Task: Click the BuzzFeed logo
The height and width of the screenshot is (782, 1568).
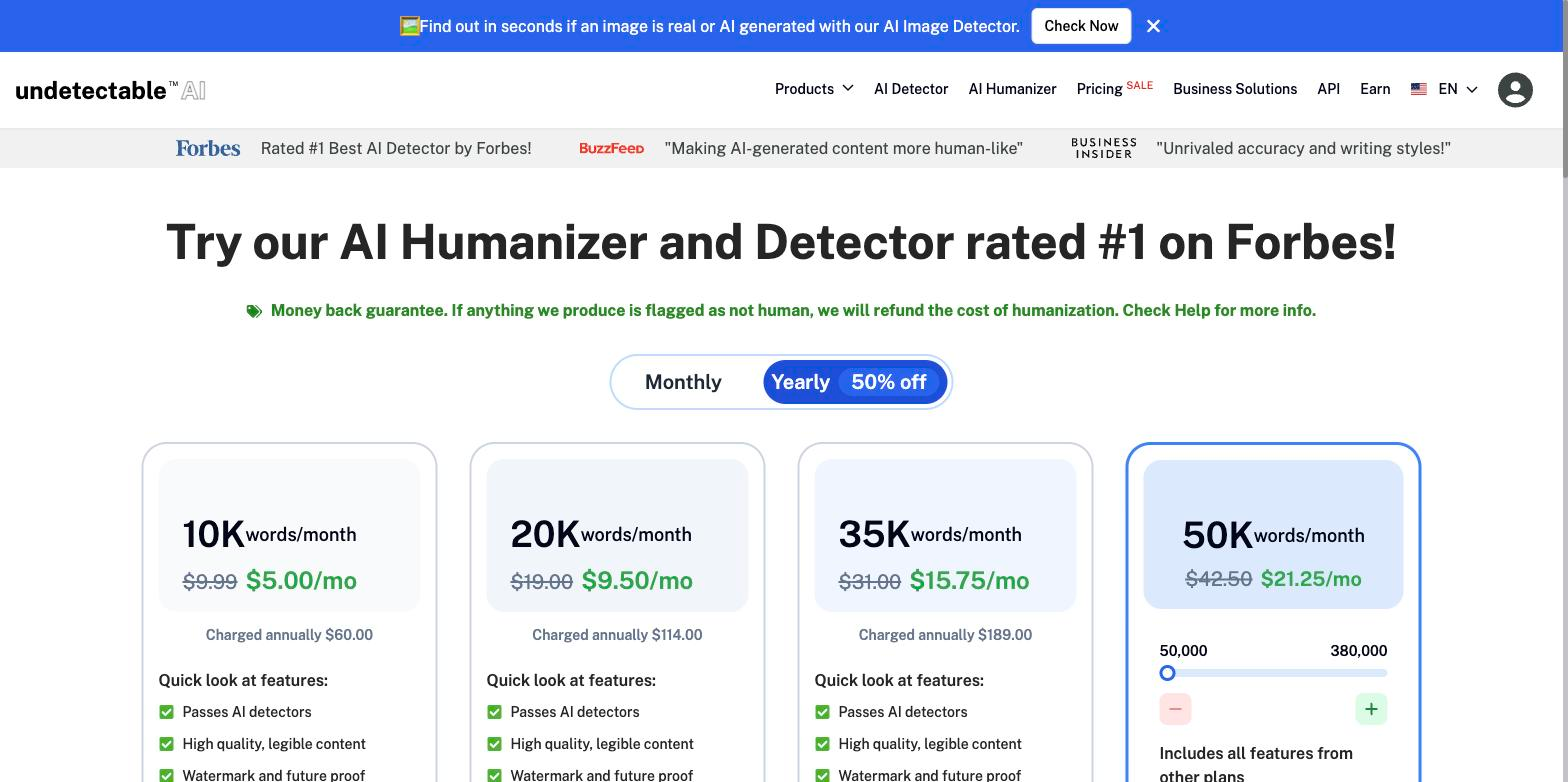Action: pos(611,148)
